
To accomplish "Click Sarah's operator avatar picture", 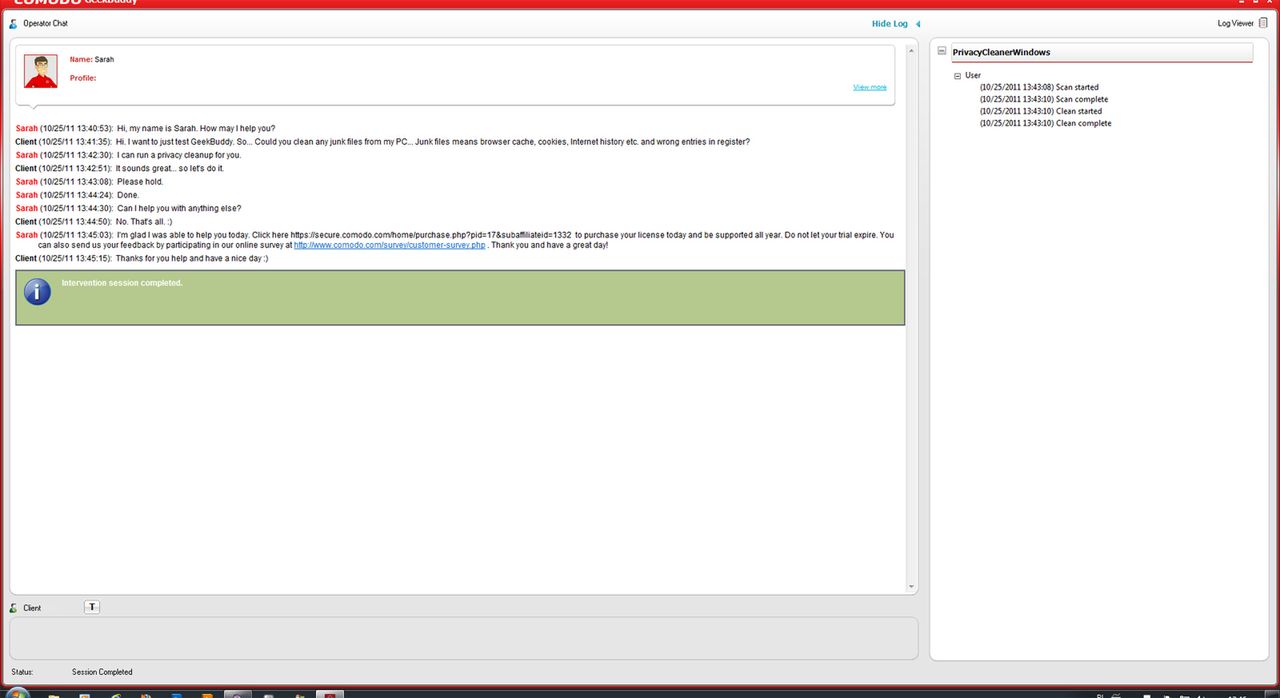I will pyautogui.click(x=41, y=71).
